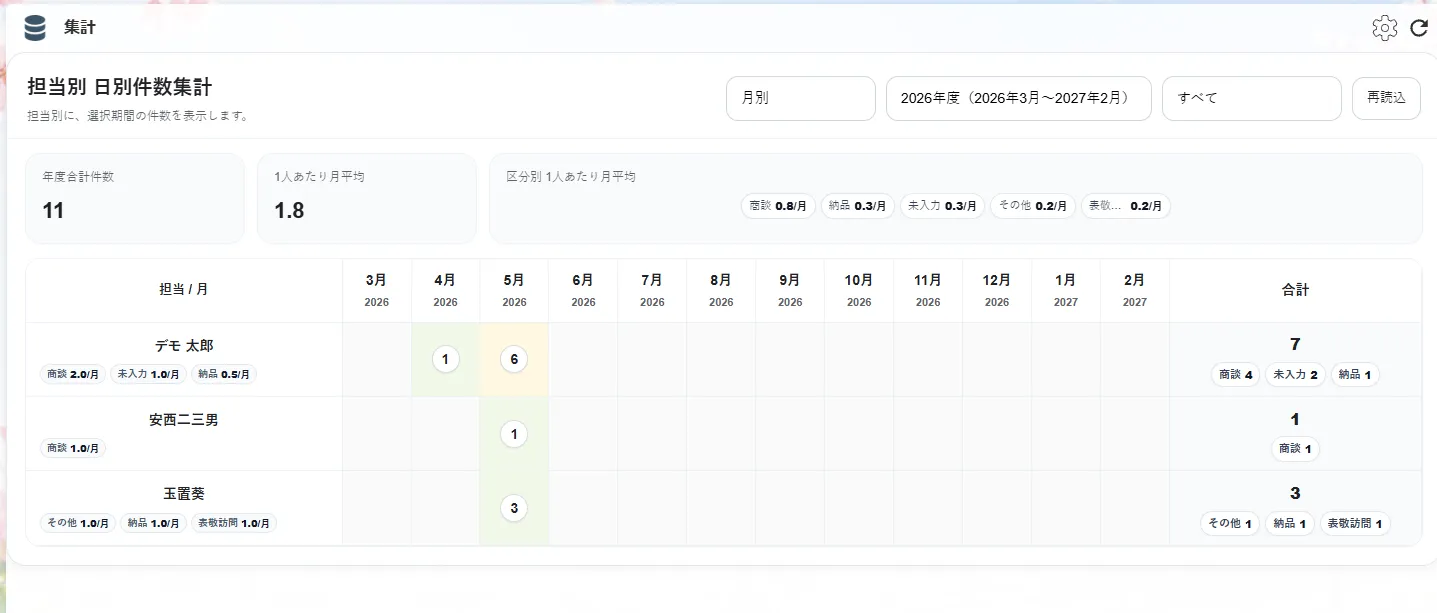Open the すべて filter dropdown
The image size is (1437, 613).
pos(1252,98)
